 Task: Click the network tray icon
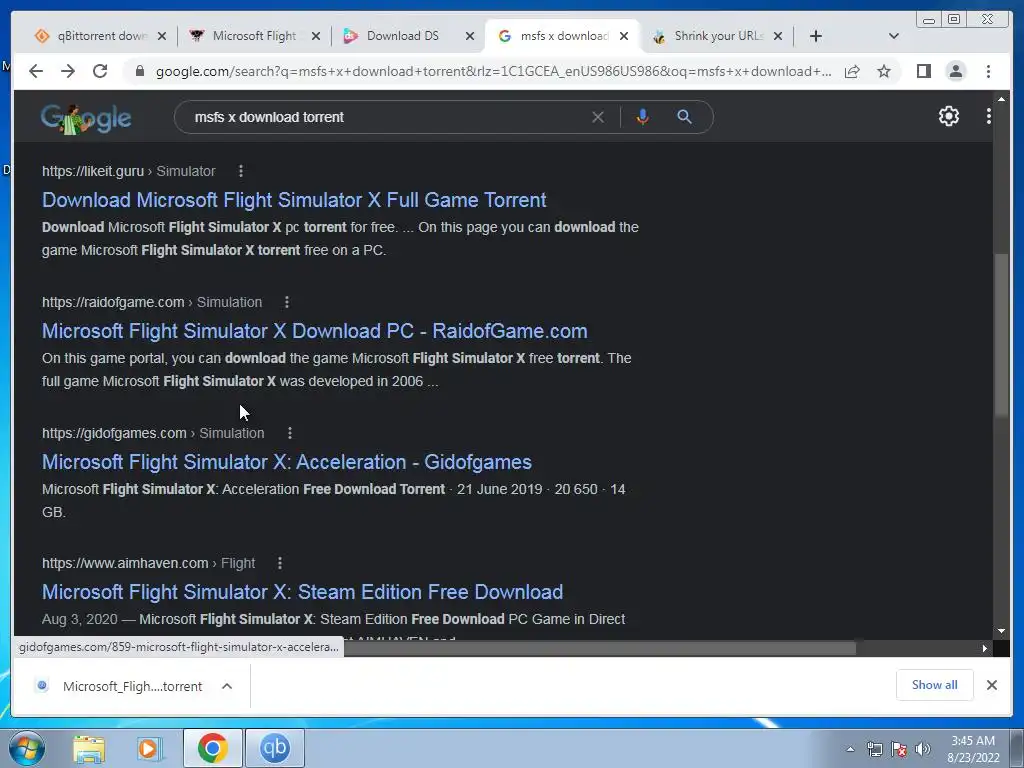pos(874,749)
